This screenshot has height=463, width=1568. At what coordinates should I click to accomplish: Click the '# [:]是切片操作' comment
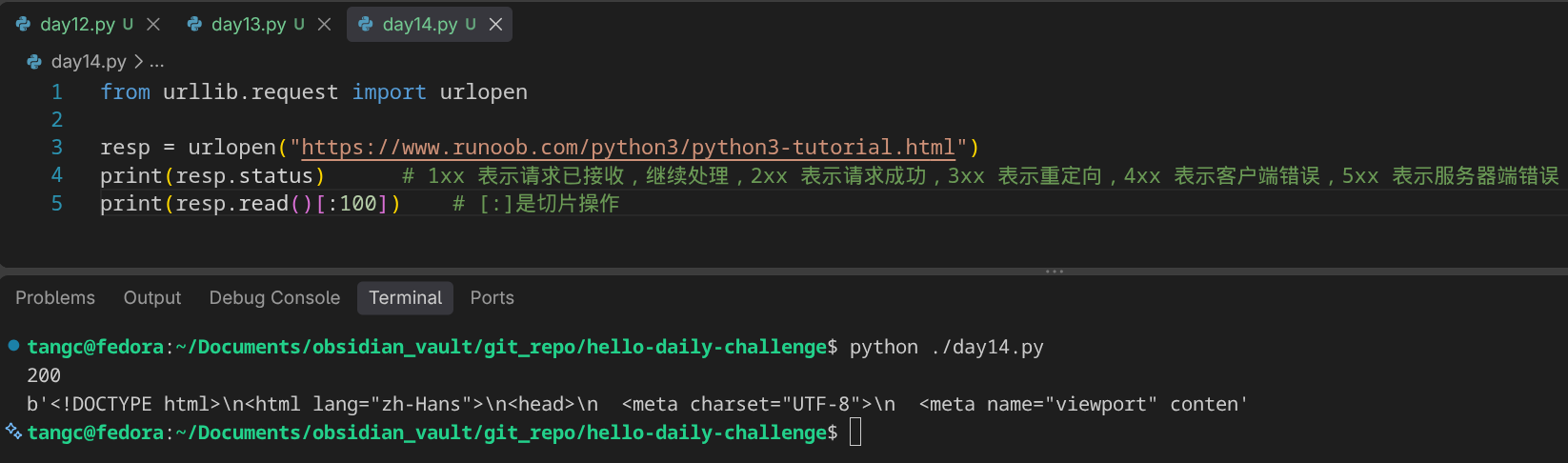(x=535, y=204)
